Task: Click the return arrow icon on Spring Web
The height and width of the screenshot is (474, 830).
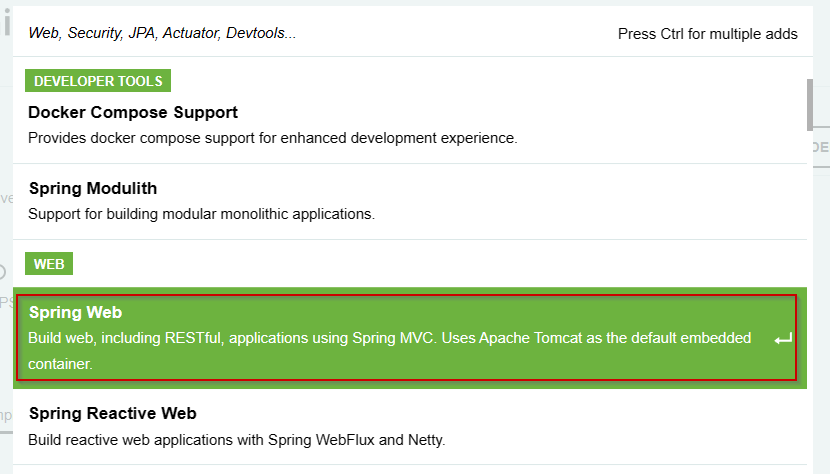Action: (783, 339)
